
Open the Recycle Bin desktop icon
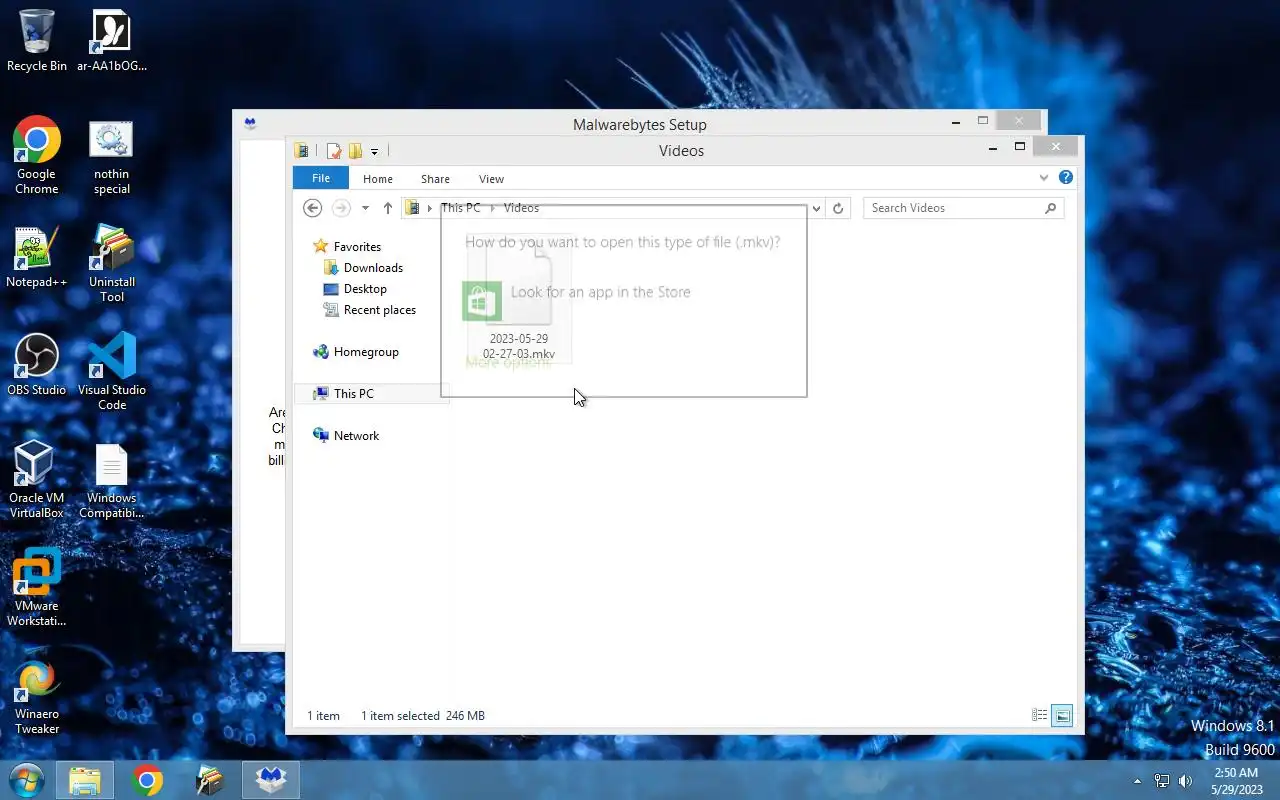click(x=36, y=40)
